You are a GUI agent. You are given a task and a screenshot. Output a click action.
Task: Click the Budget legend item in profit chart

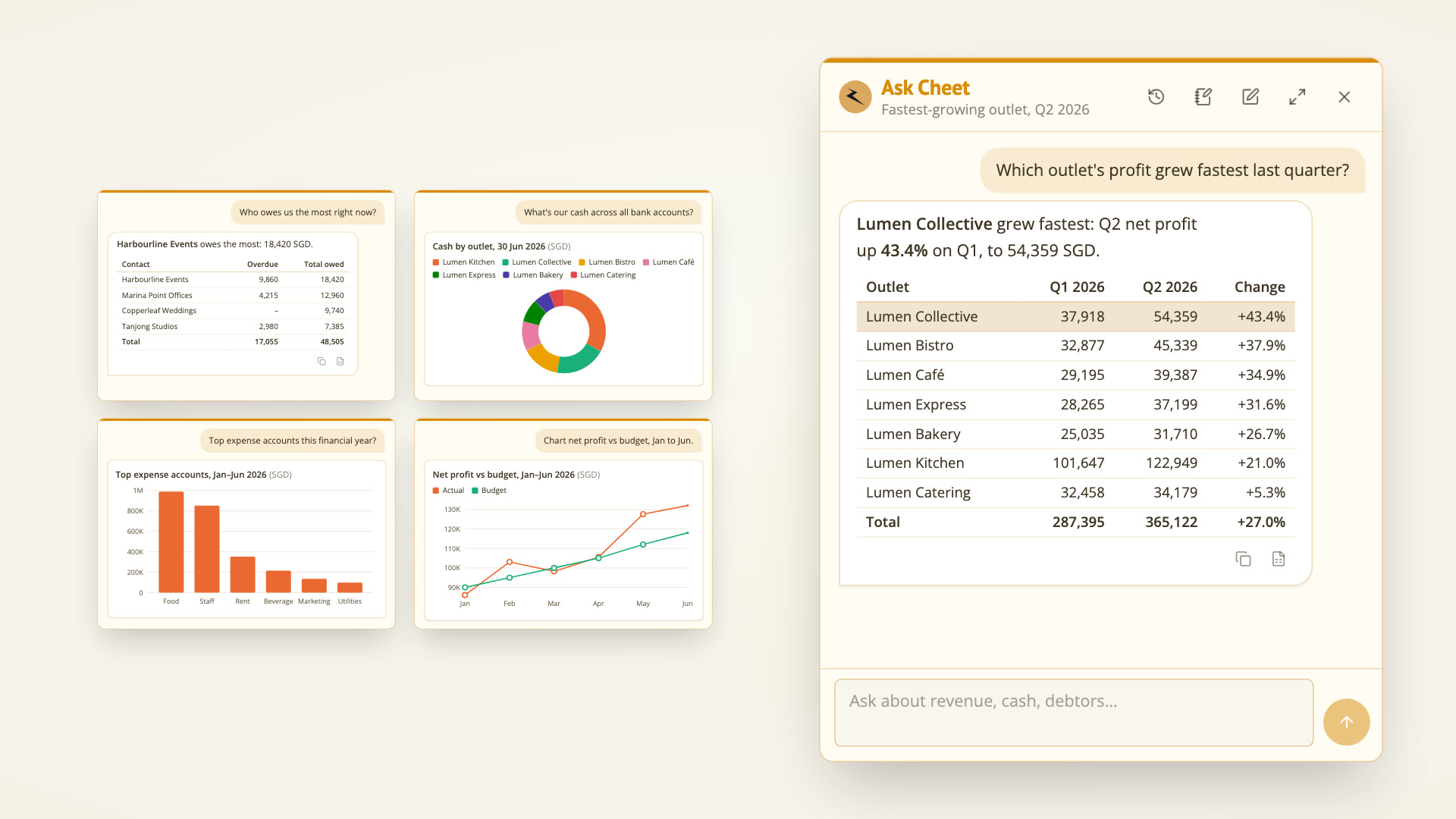(x=489, y=491)
